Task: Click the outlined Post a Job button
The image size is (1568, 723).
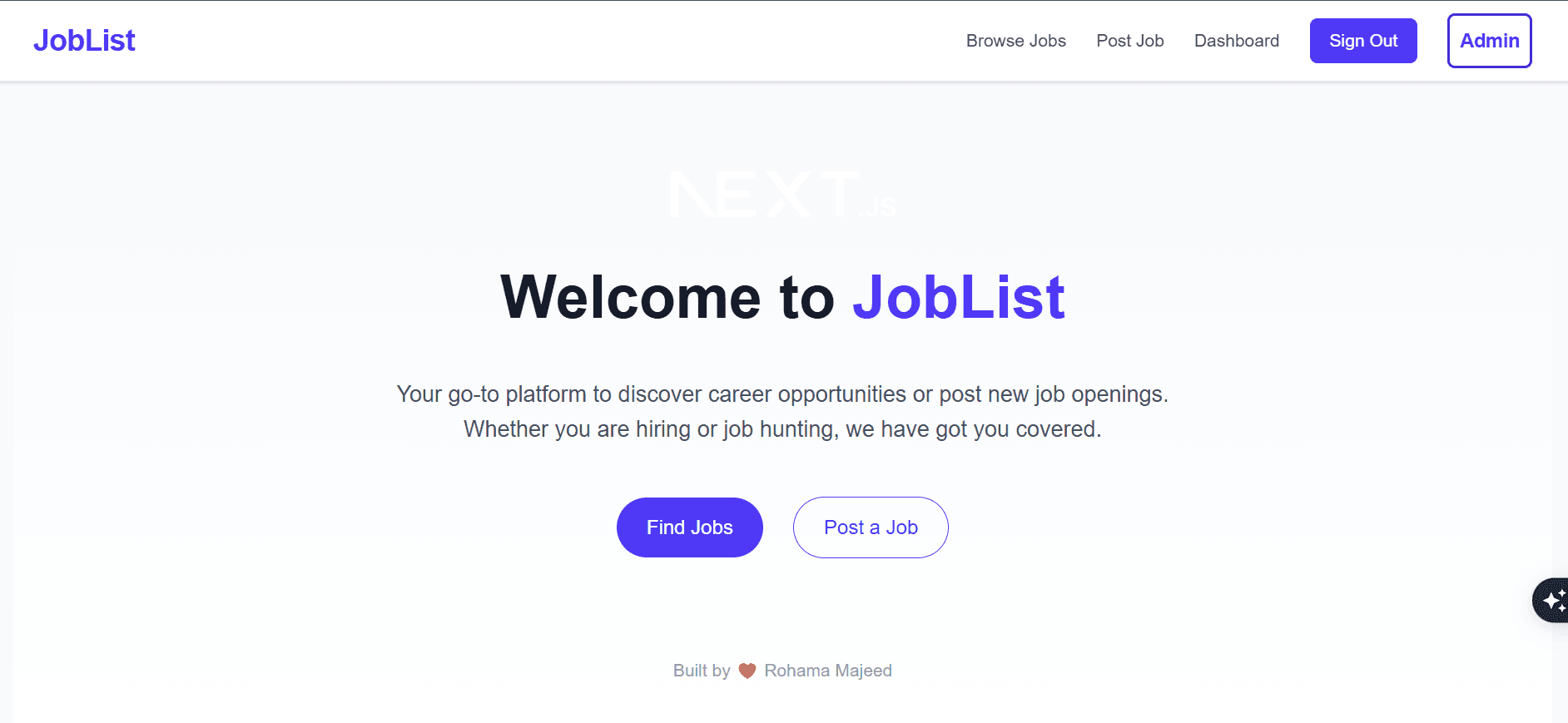Action: 871,527
